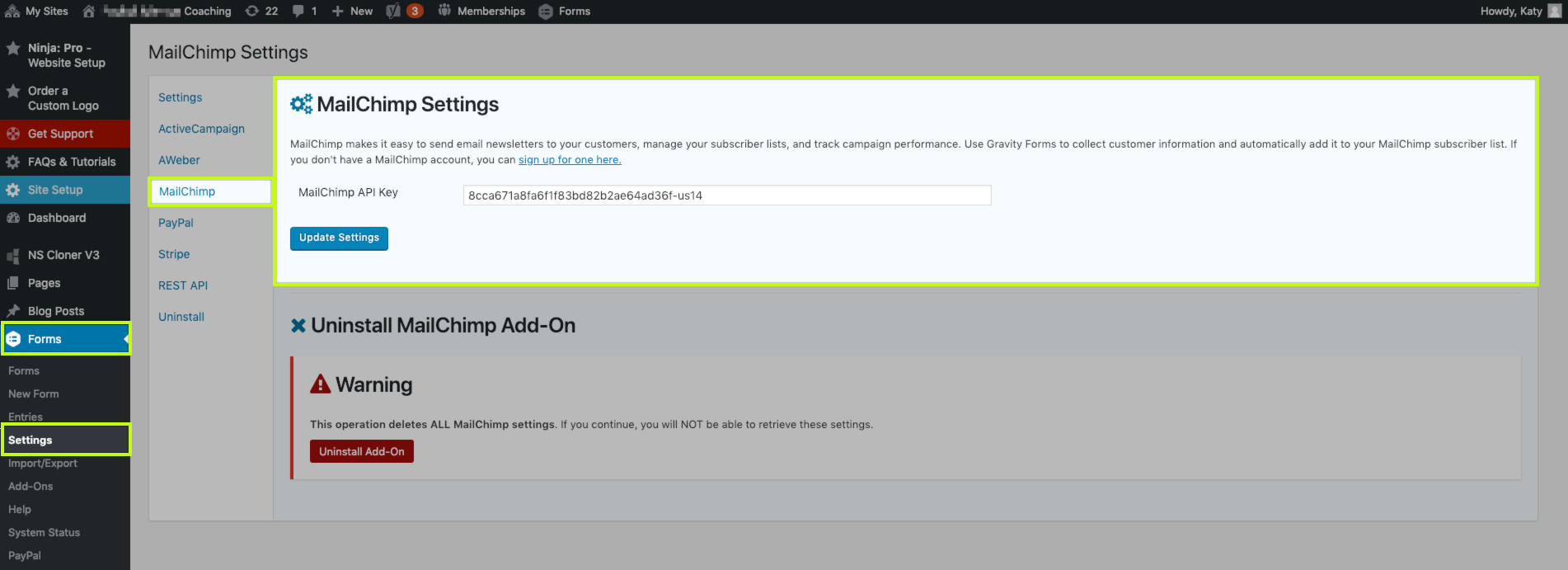Screen dimensions: 1568x570
Task: Click Order a Custom Logo item
Action: click(65, 98)
